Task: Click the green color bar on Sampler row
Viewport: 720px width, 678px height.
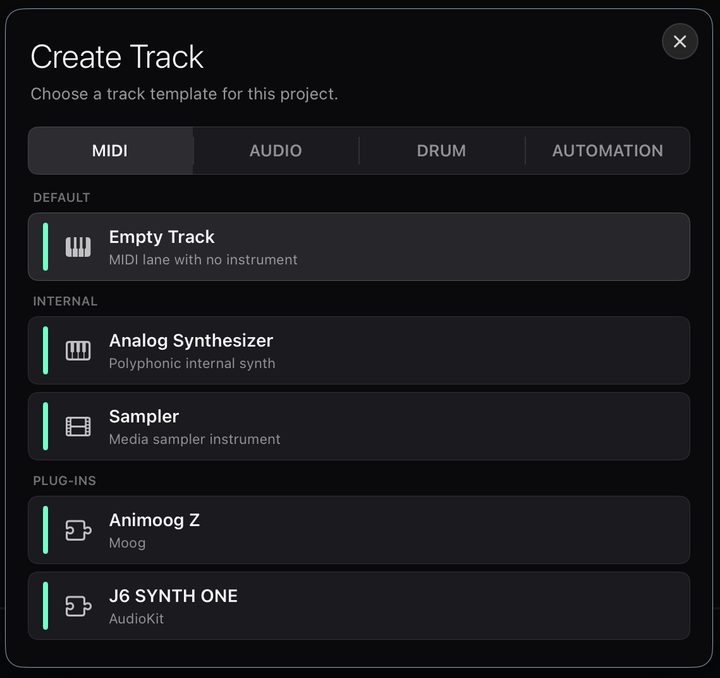Action: [x=45, y=426]
